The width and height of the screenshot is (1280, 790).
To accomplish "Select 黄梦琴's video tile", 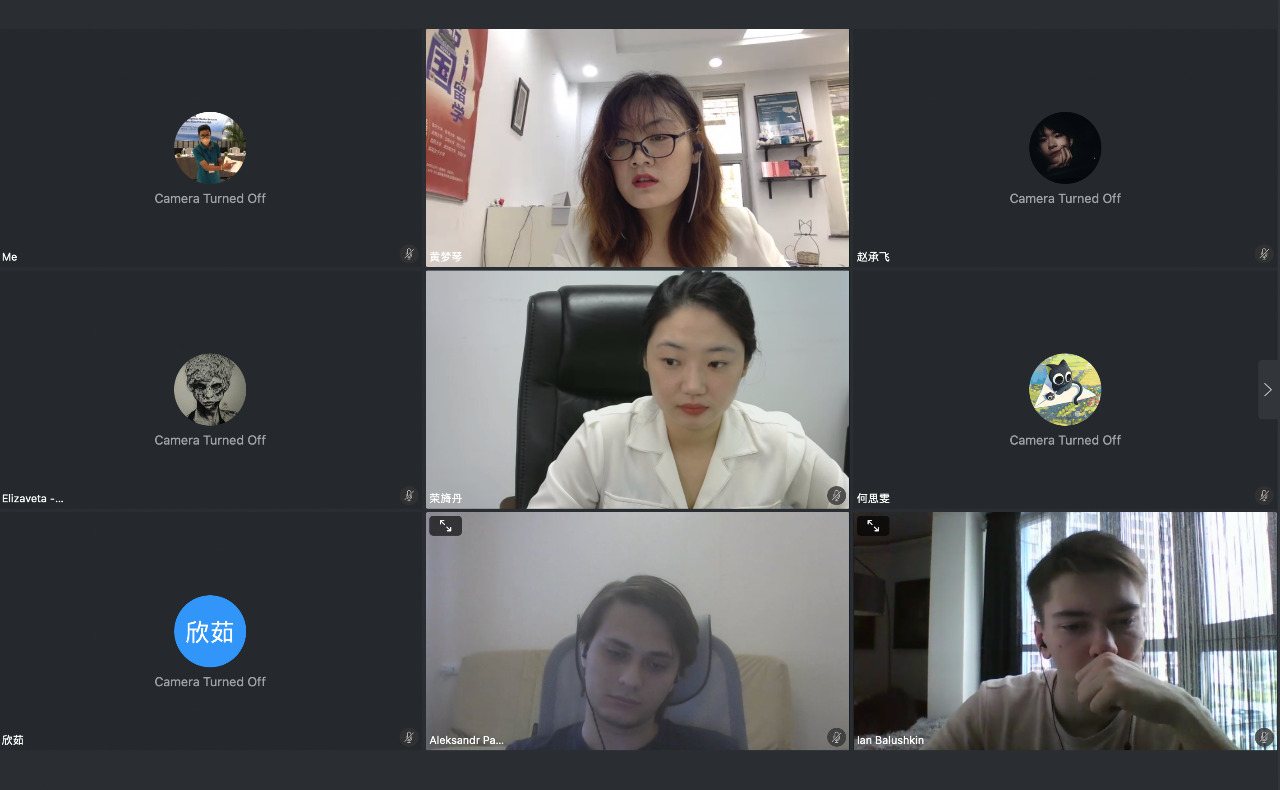I will [x=637, y=148].
